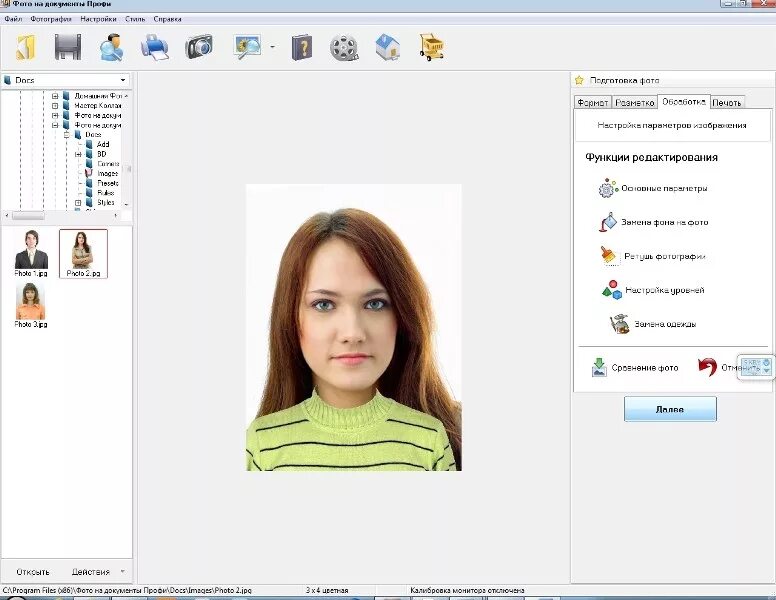Click the star icon beside Подготовка фото

tap(579, 80)
